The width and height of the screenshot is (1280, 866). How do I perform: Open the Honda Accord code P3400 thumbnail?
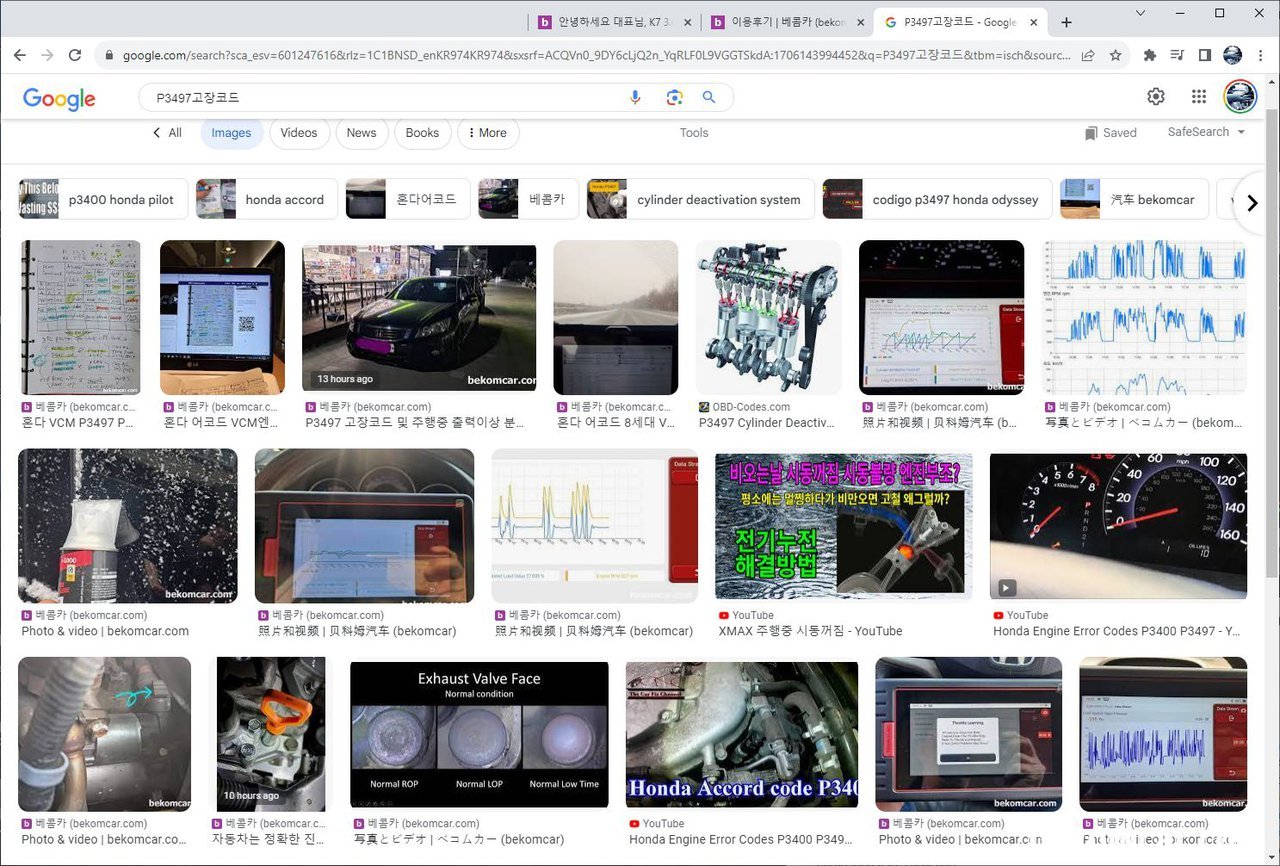[x=742, y=734]
